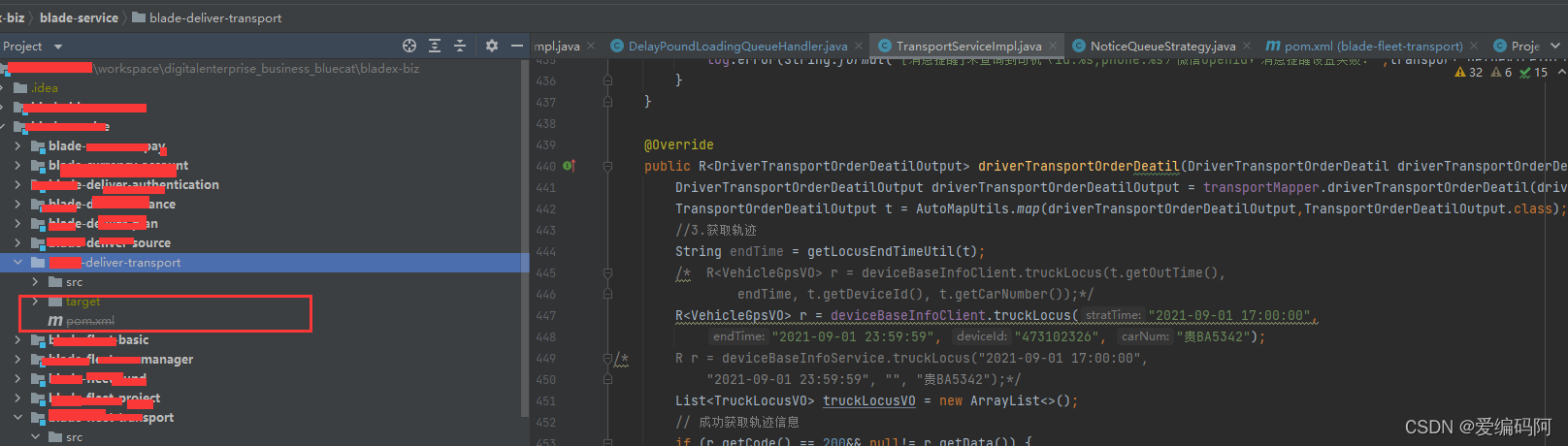Screen dimensions: 1568x446
Task: Click line number 447 in gutter
Action: [x=545, y=315]
